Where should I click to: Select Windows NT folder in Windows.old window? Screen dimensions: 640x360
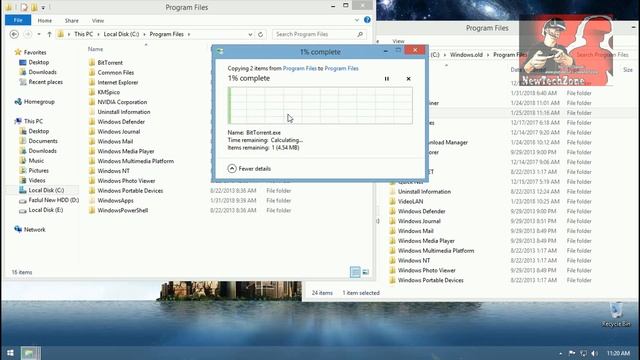414,260
